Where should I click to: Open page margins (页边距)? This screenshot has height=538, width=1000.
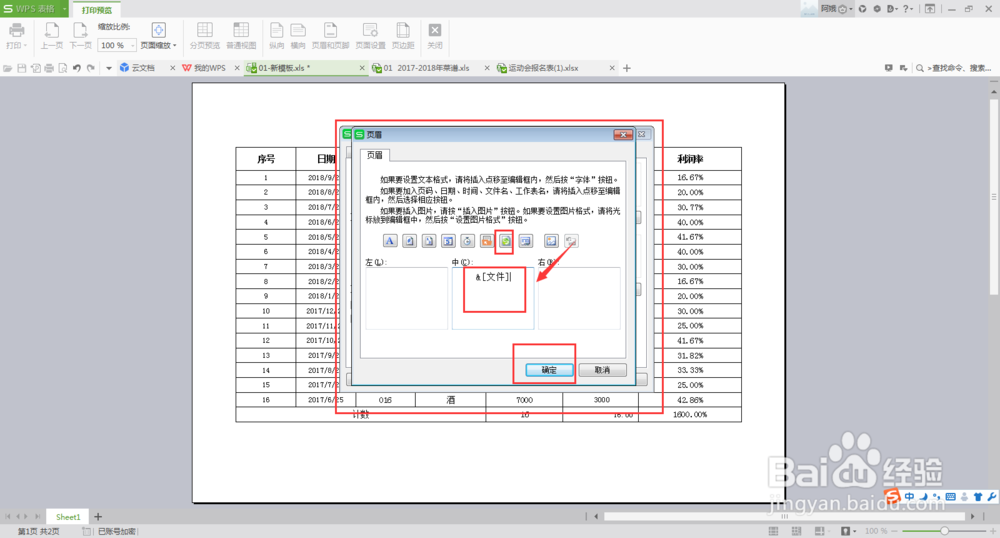[x=403, y=36]
